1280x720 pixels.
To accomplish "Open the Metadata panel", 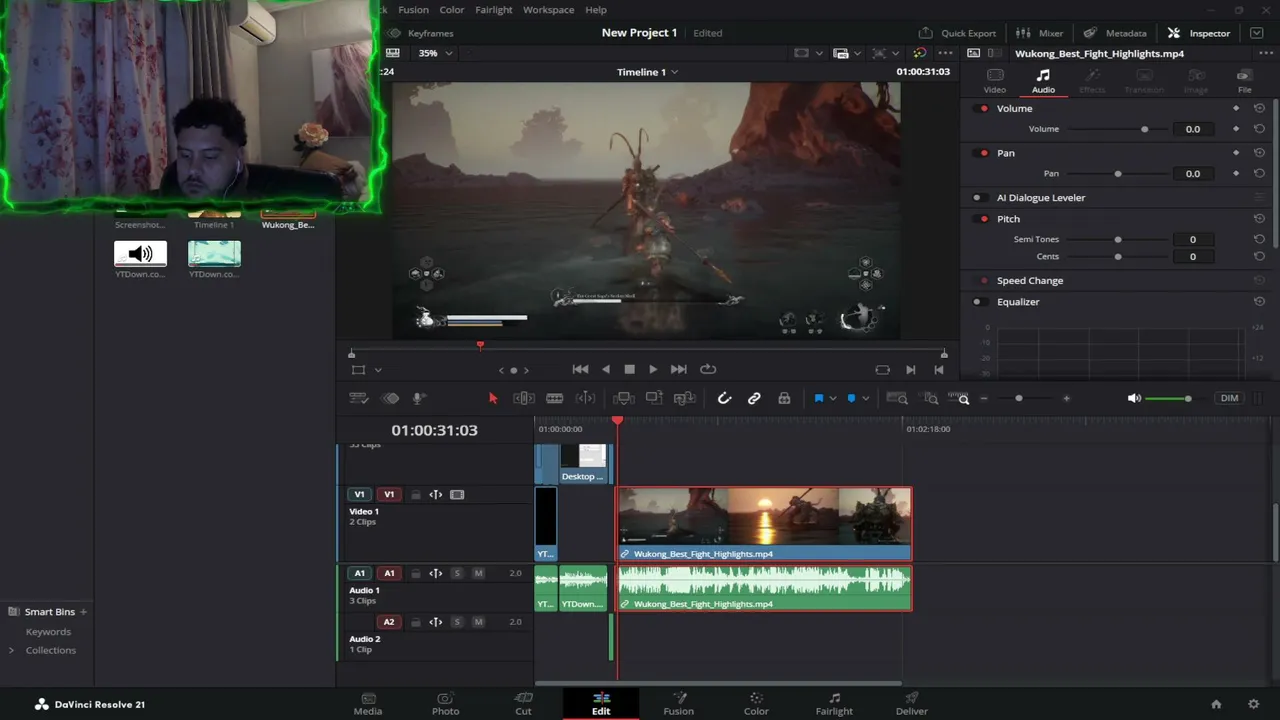I will (x=1115, y=33).
